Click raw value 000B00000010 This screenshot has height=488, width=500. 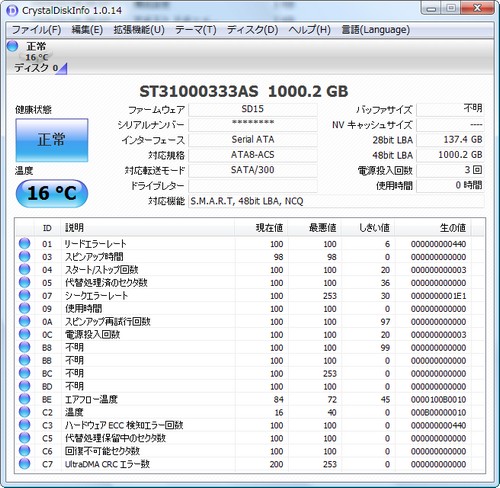tap(438, 413)
